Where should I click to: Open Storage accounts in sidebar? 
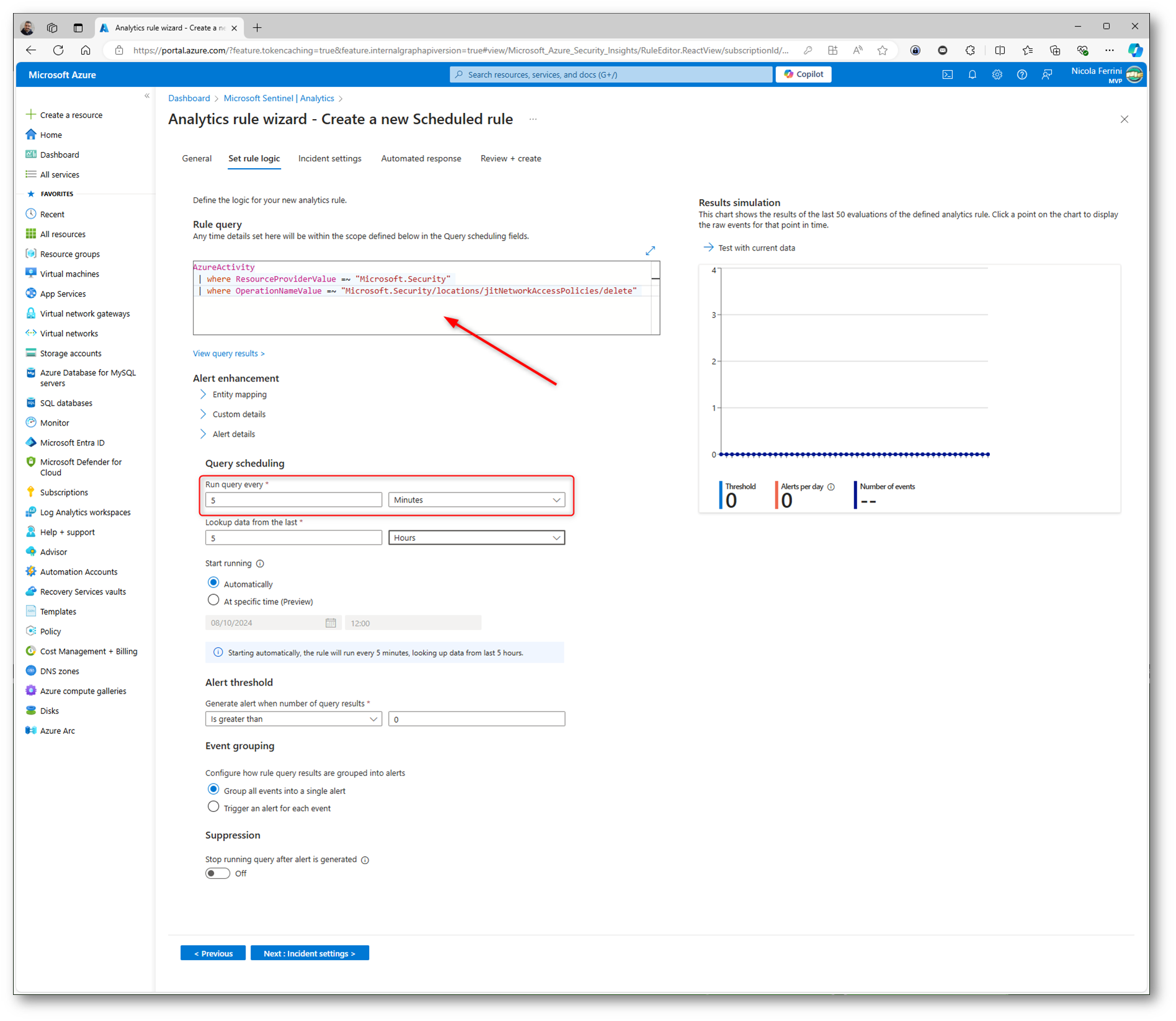pyautogui.click(x=71, y=353)
